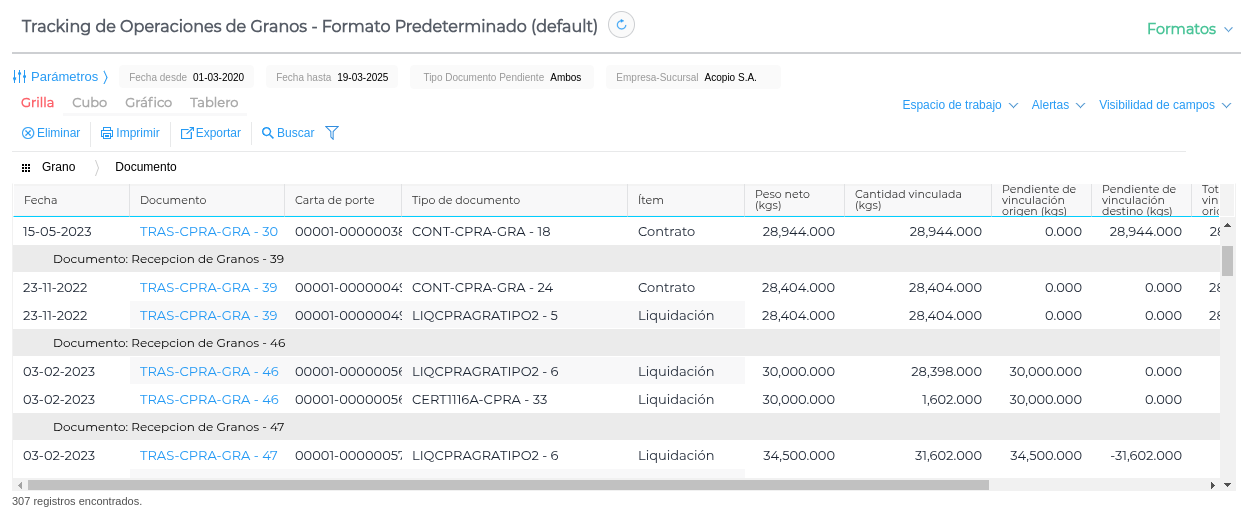Click the filter funnel icon
Screen dimensions: 1260x512
pos(333,133)
